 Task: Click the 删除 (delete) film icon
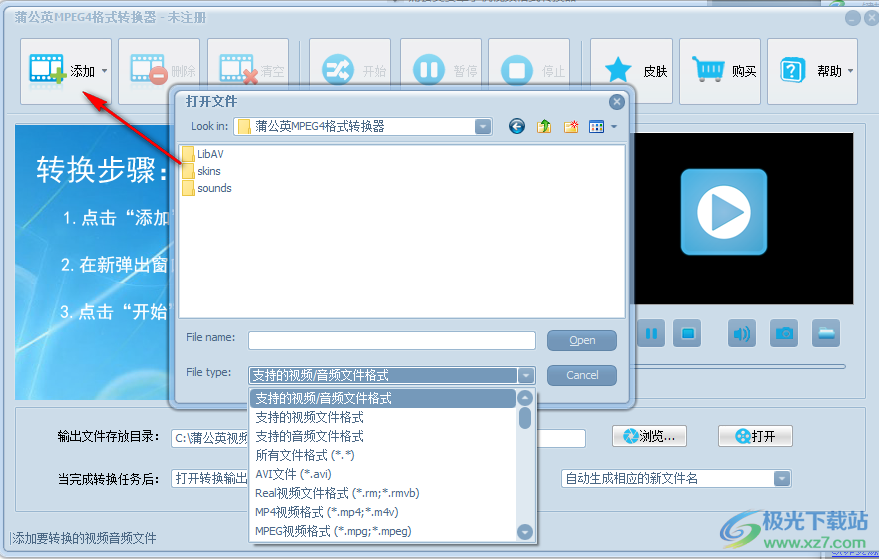149,70
